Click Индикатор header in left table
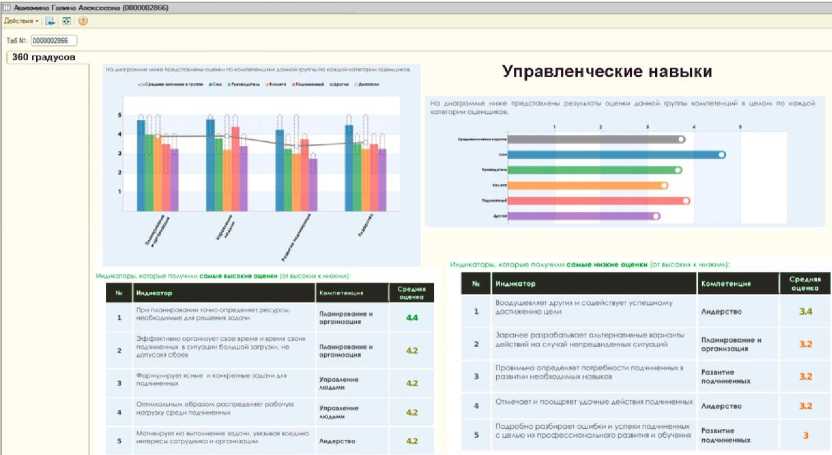 [x=154, y=293]
